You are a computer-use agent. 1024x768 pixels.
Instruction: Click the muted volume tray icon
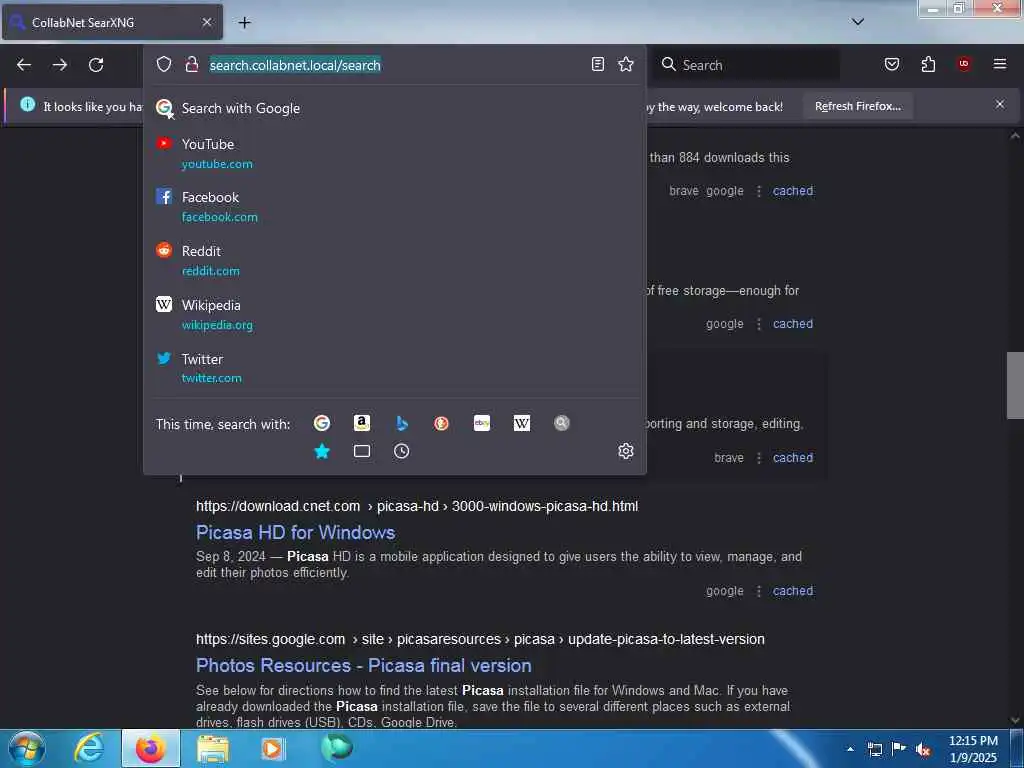[923, 750]
